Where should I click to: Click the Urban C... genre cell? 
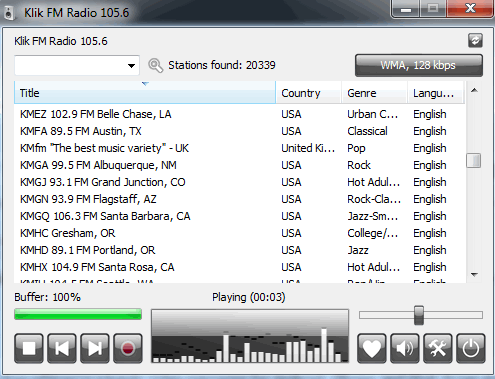[x=372, y=114]
